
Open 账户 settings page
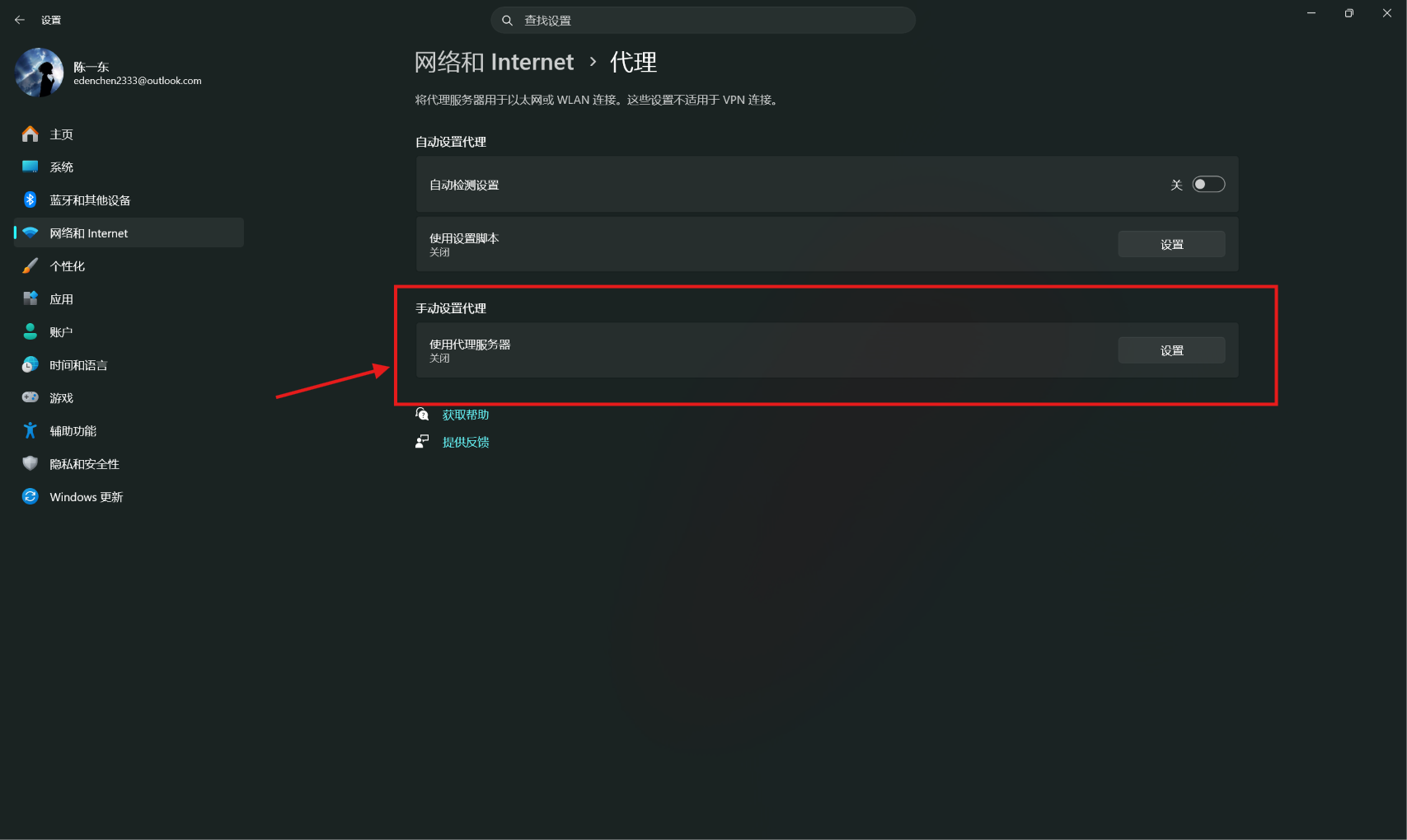(x=129, y=331)
